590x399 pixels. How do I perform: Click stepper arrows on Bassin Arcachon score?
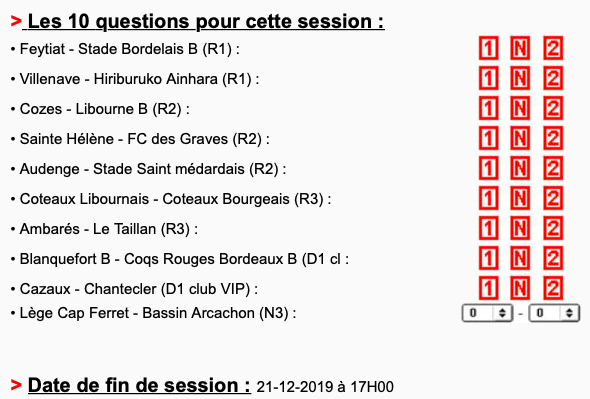point(569,313)
